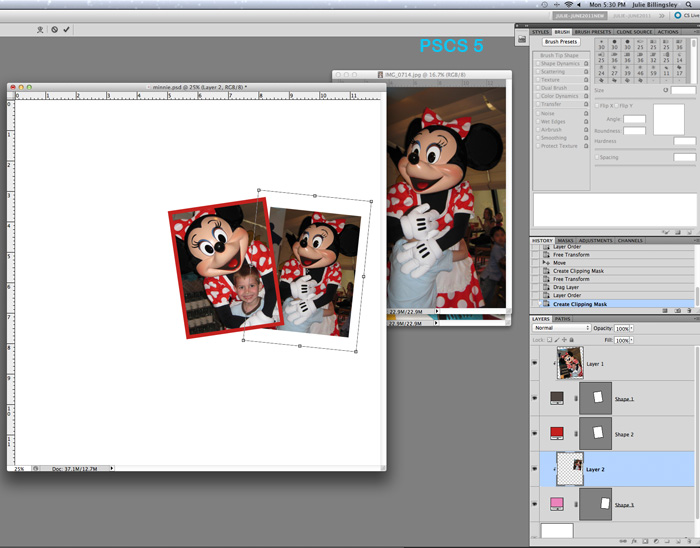Add a layer mask from Layers footer
This screenshot has width=700, height=548.
645,541
